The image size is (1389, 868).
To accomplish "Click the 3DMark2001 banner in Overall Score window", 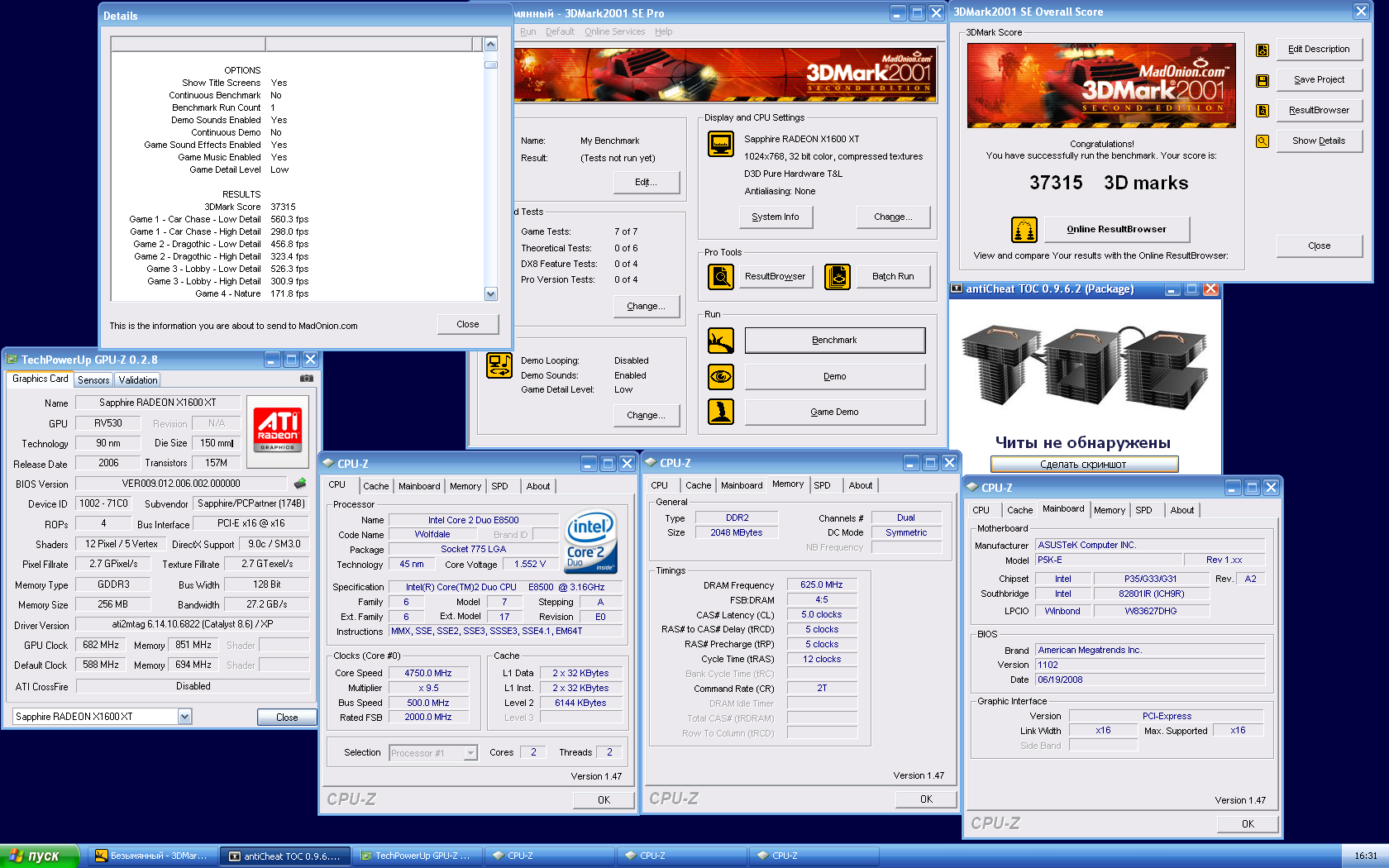I will (1102, 85).
